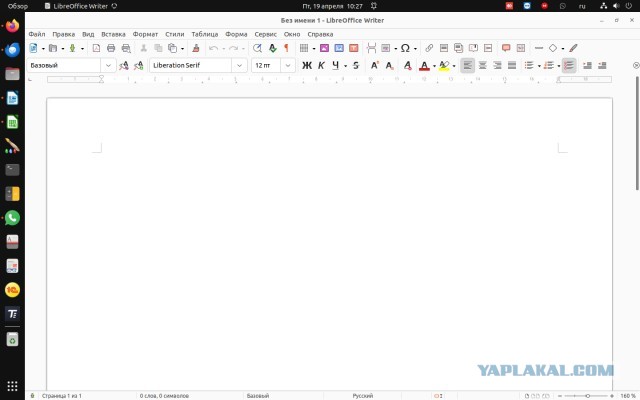The height and width of the screenshot is (400, 640).
Task: Click the Paste clipboard icon
Action: click(x=173, y=48)
